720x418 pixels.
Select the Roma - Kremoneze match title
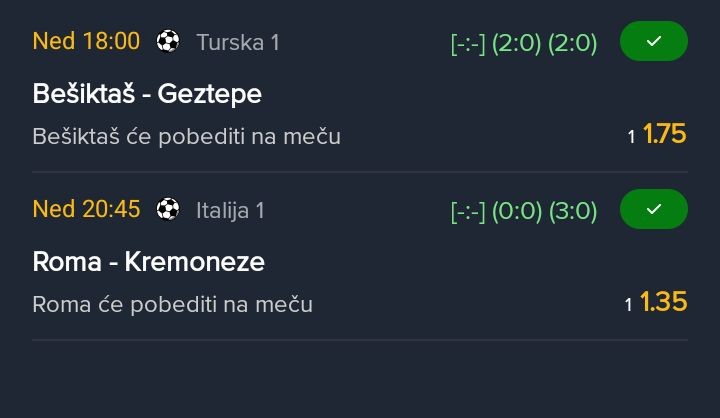click(149, 262)
